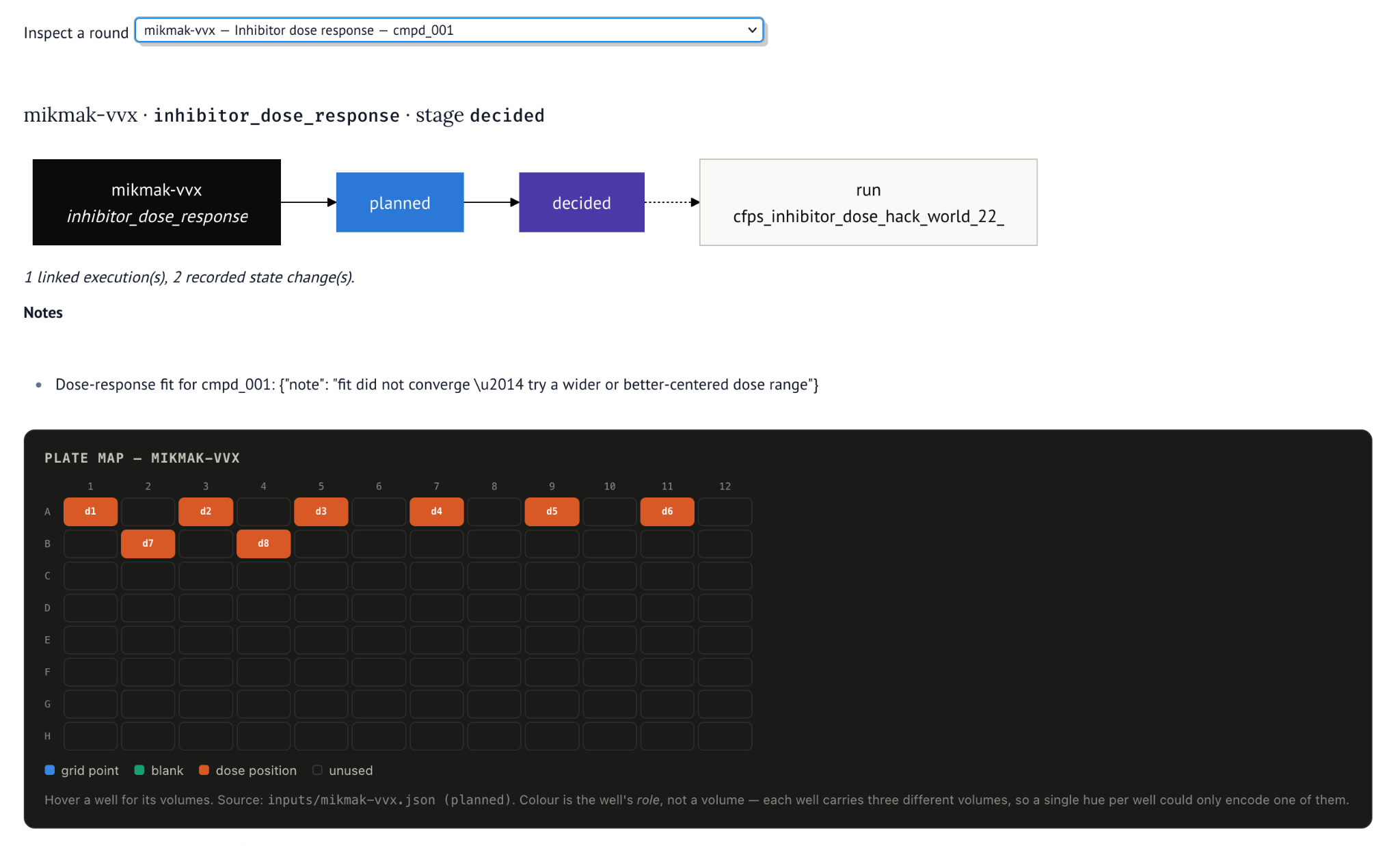Open the run cfps_inhibitor_dose_hack_world_22_ node
Screen dimensions: 1400x846
[x=868, y=202]
